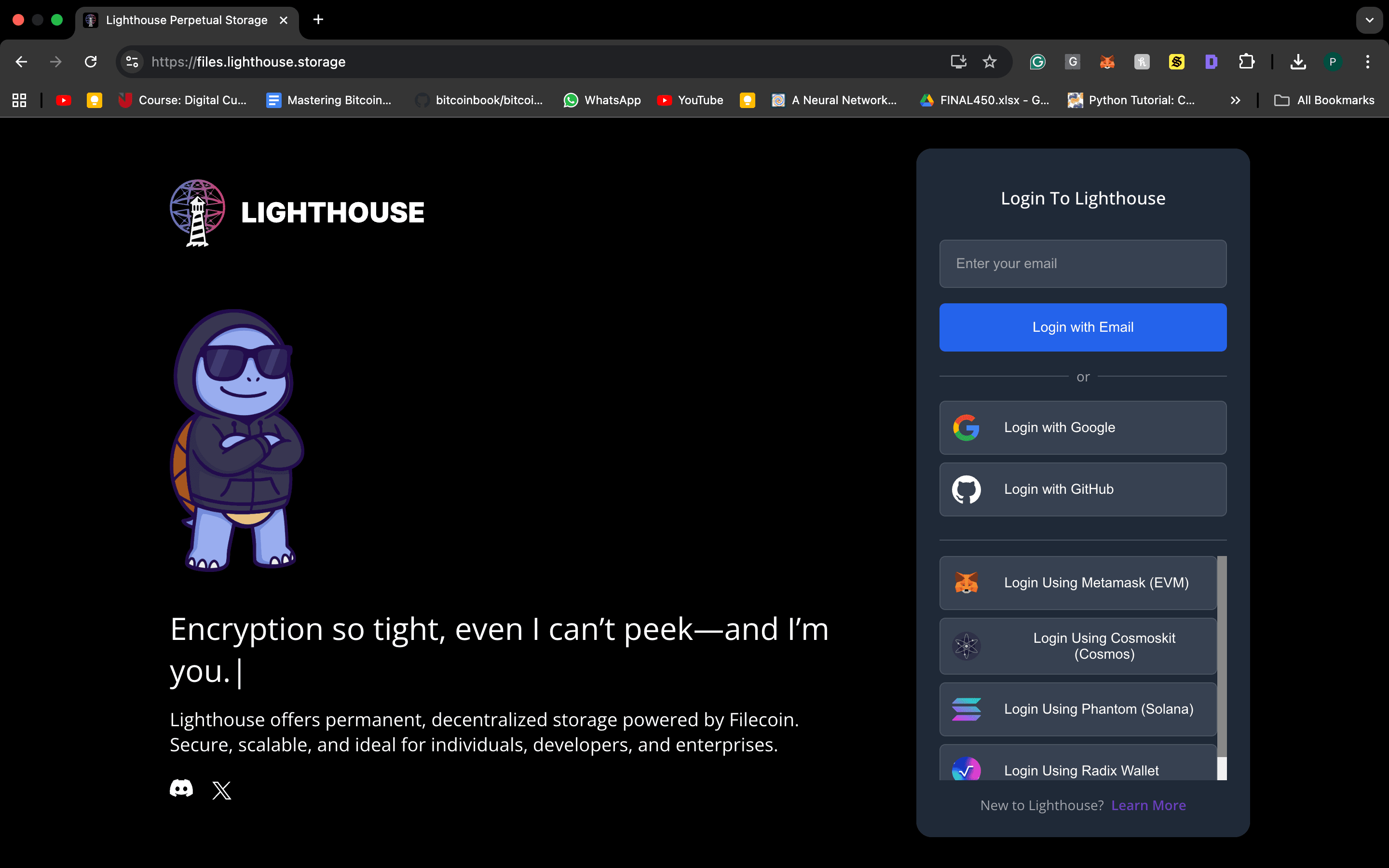Open the Extensions puzzle icon
The height and width of the screenshot is (868, 1389).
1247,62
